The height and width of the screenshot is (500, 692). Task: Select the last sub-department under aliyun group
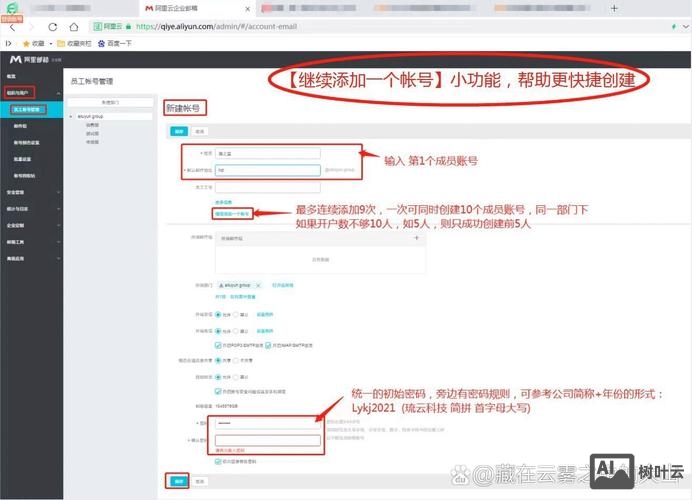[92, 142]
